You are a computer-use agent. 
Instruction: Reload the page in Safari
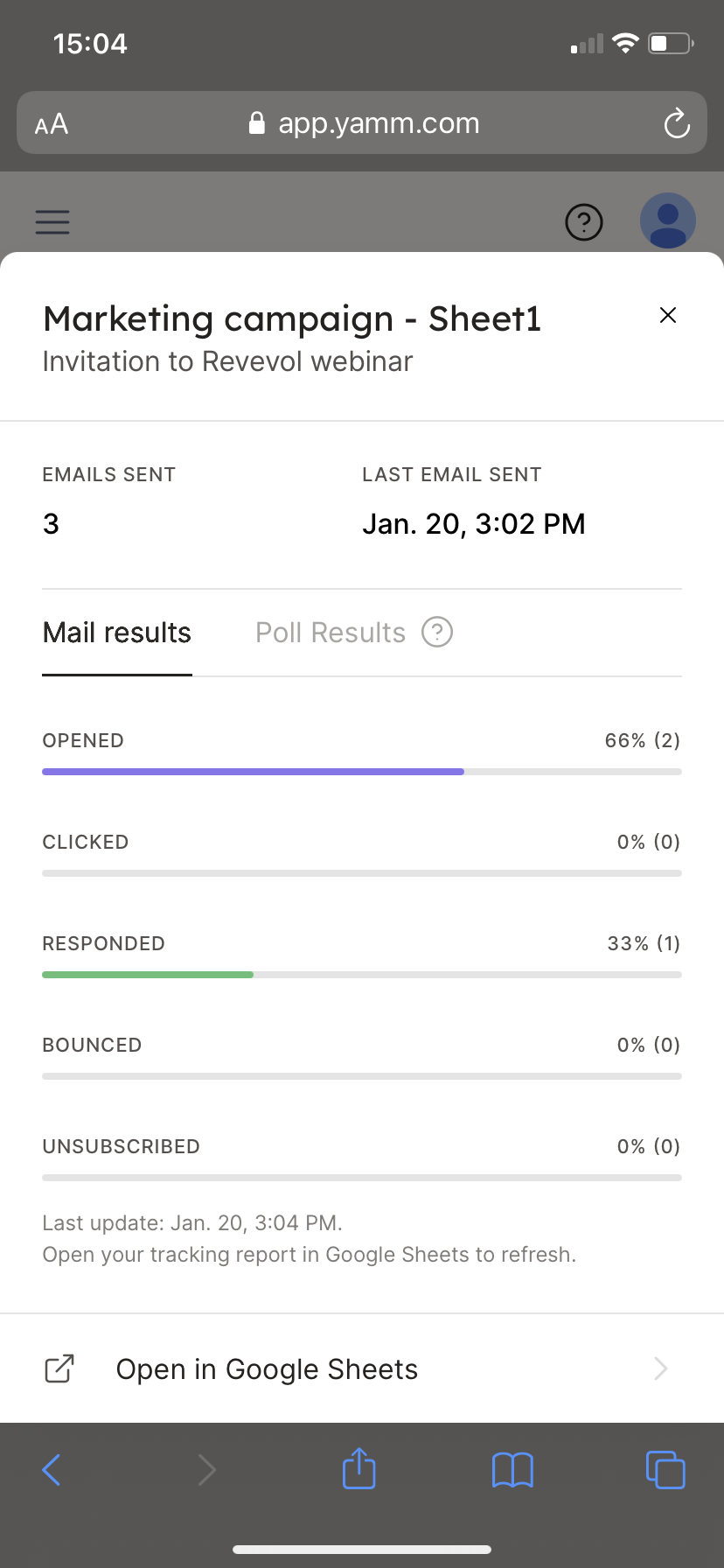tap(677, 123)
